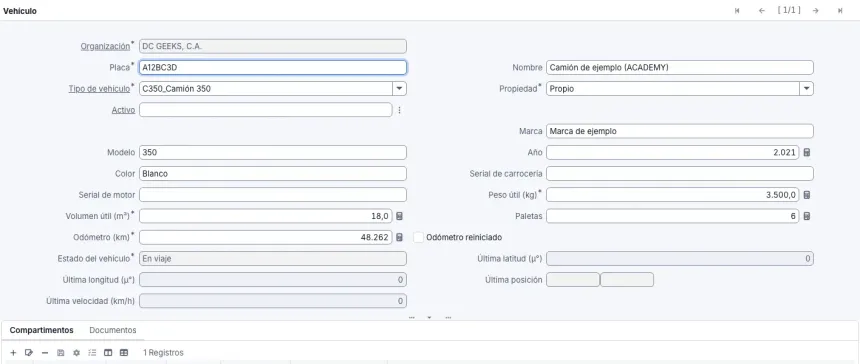Go to the next record arrow
The image size is (860, 364).
click(x=816, y=10)
